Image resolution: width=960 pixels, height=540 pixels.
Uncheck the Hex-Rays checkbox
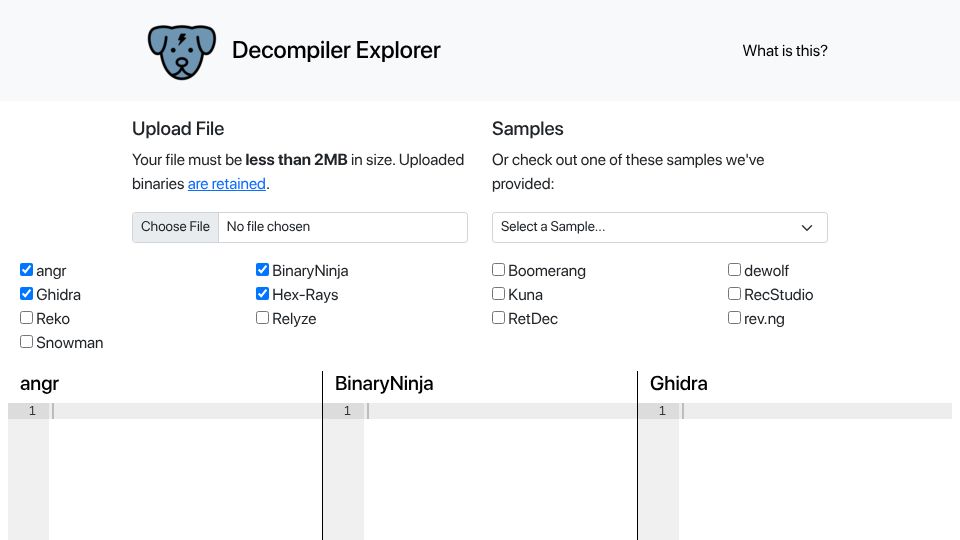click(x=262, y=294)
